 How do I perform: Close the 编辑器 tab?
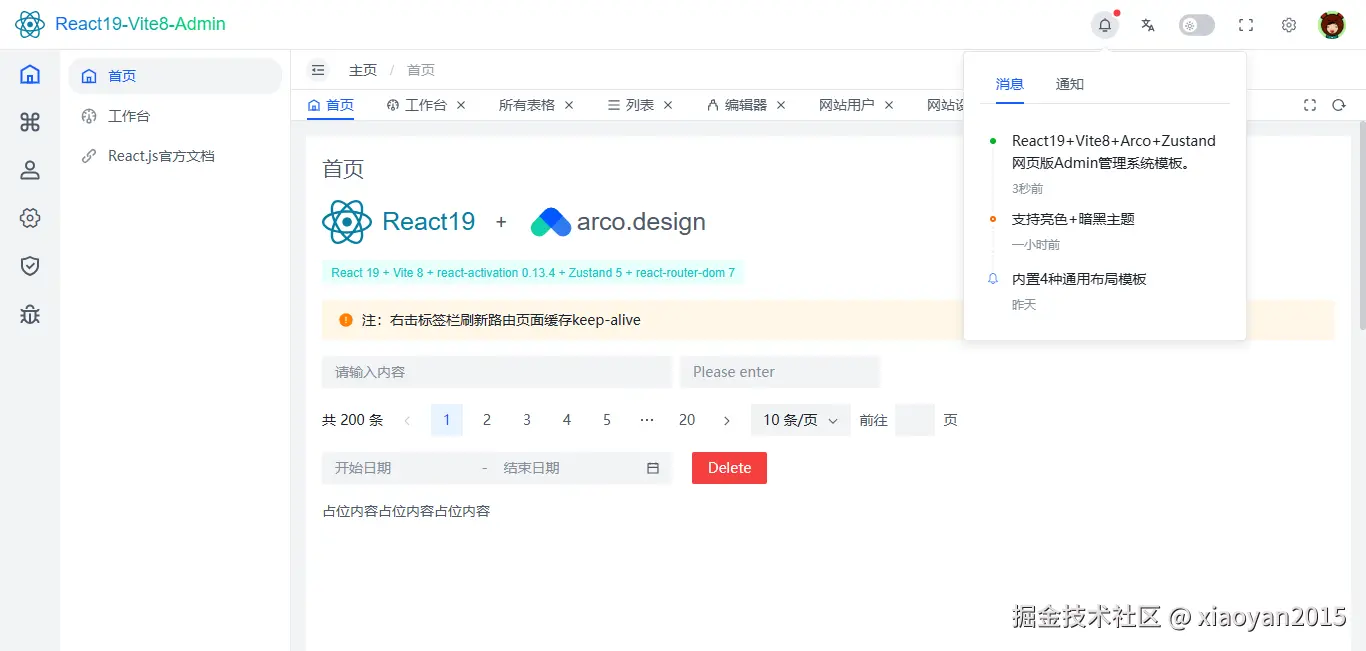781,105
